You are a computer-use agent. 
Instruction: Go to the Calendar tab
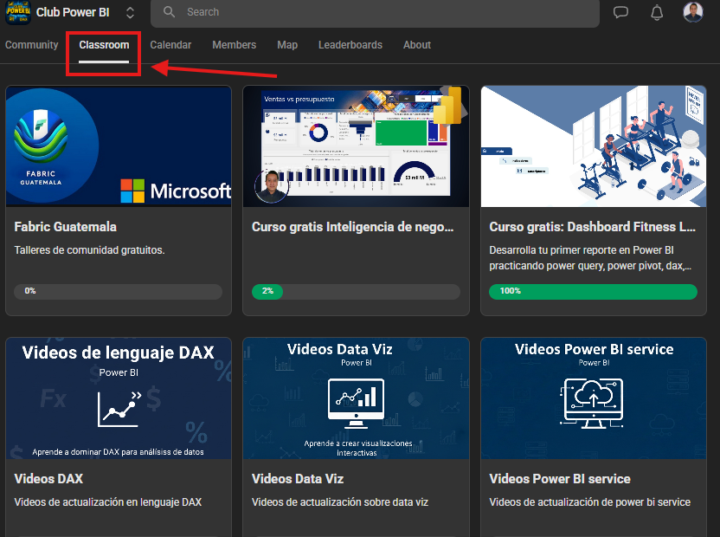pos(170,45)
